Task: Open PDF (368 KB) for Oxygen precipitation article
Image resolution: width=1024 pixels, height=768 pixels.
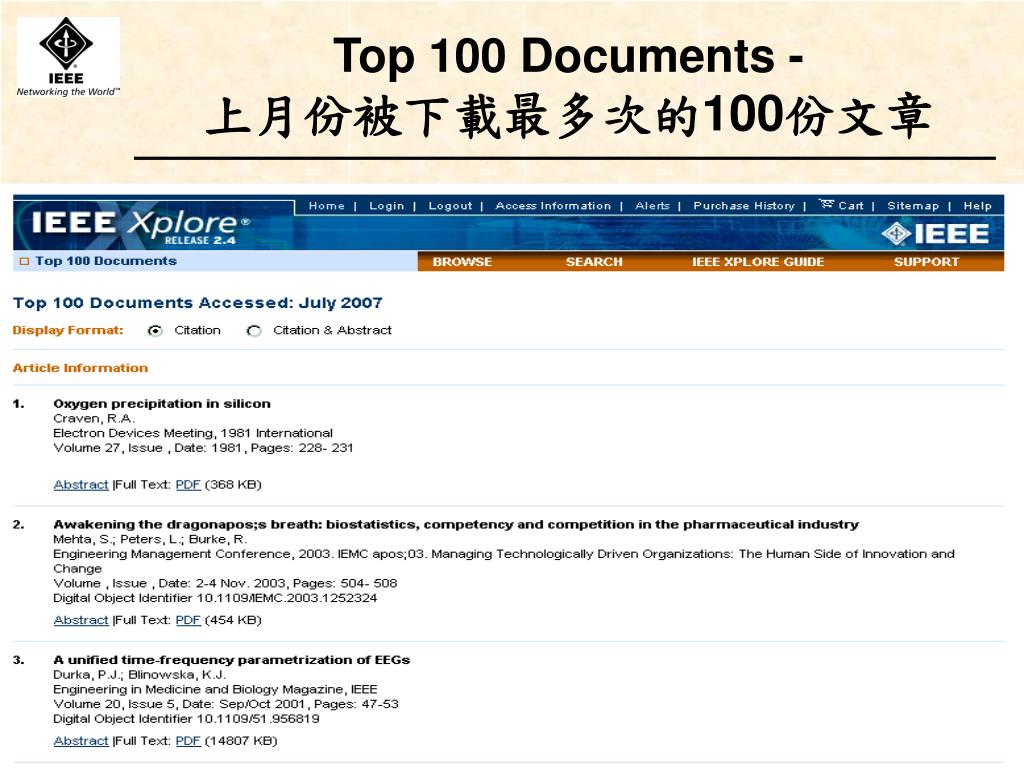Action: tap(188, 485)
